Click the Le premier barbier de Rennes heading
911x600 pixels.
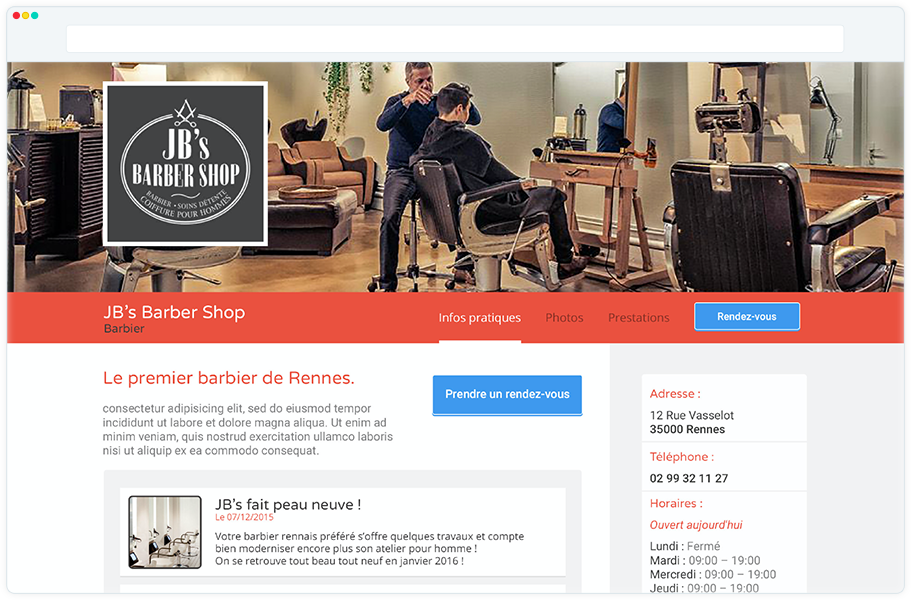pyautogui.click(x=228, y=378)
